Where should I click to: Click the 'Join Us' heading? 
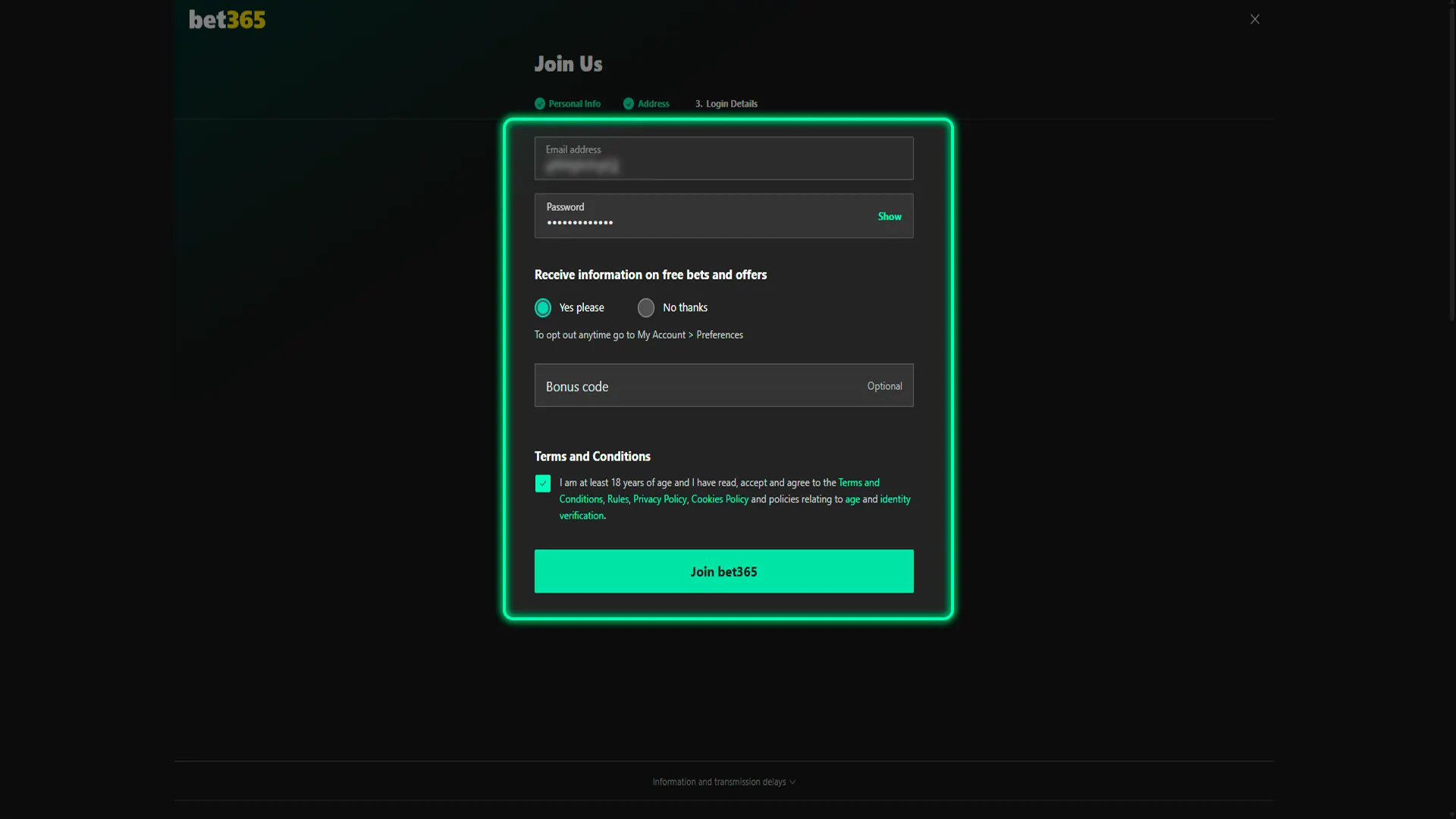point(568,64)
